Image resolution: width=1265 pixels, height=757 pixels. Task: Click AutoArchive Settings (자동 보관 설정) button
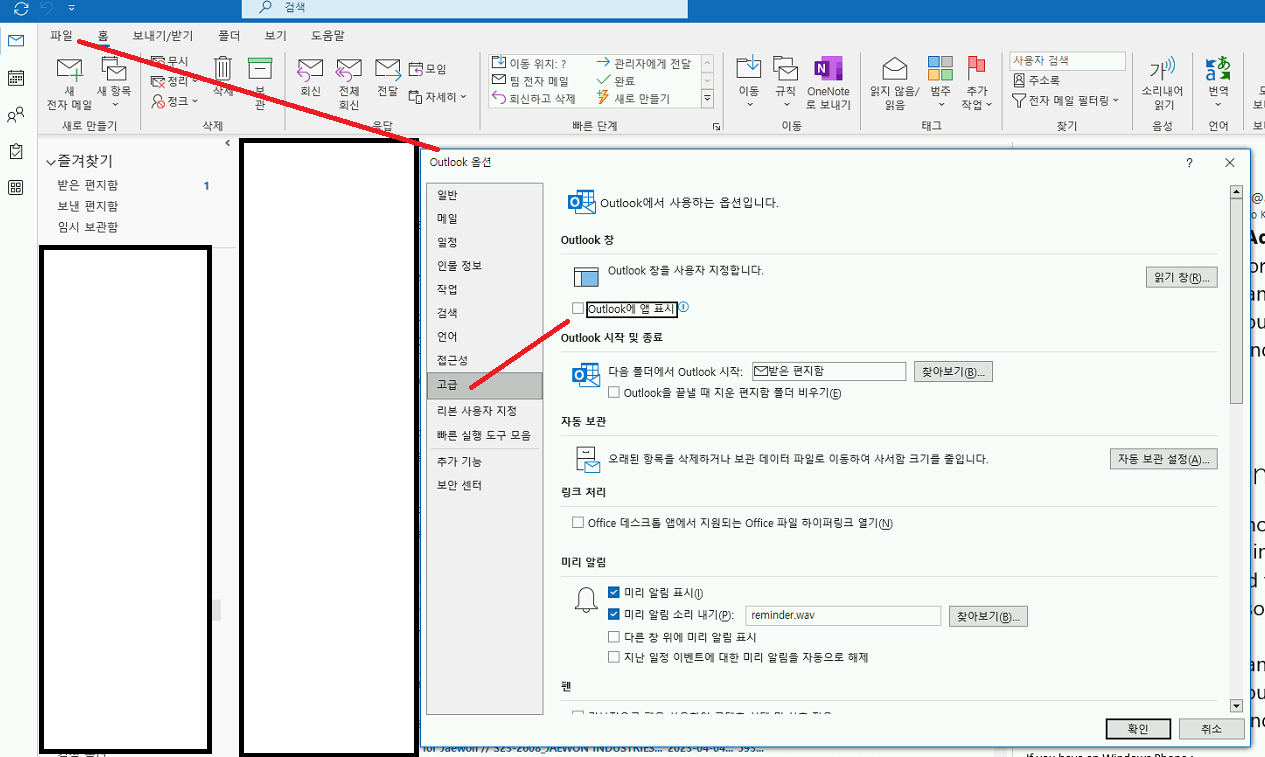pyautogui.click(x=1163, y=459)
